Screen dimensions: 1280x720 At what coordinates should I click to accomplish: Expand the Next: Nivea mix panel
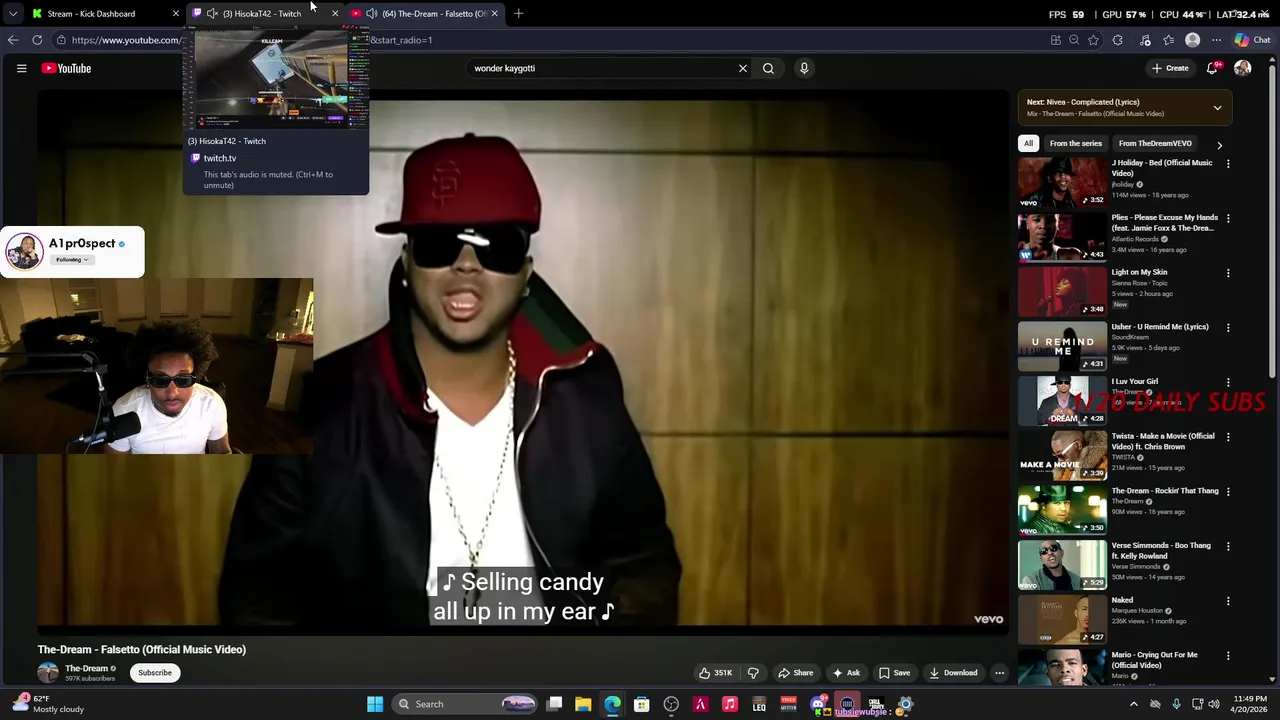[1217, 108]
